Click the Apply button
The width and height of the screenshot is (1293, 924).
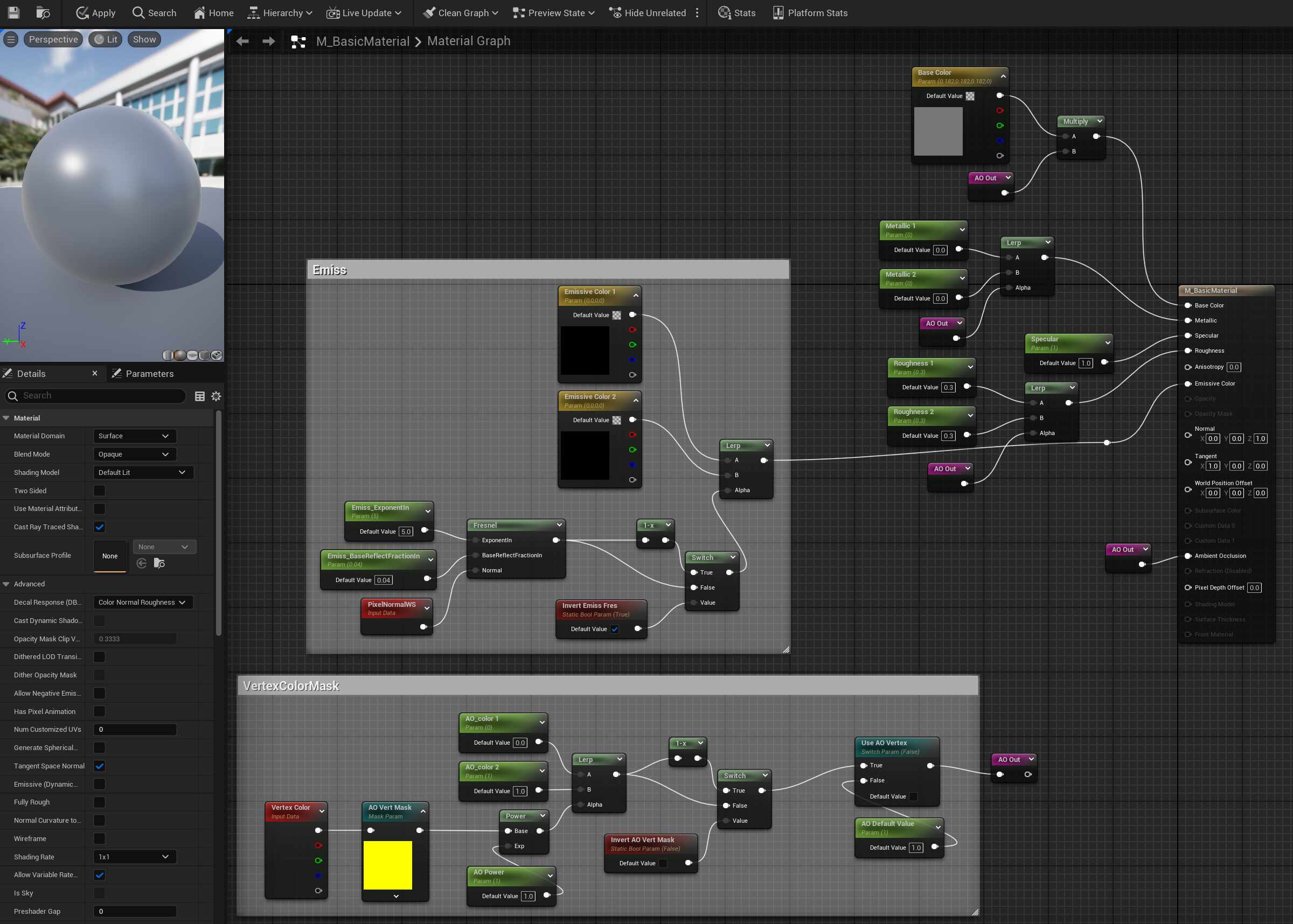(x=95, y=12)
